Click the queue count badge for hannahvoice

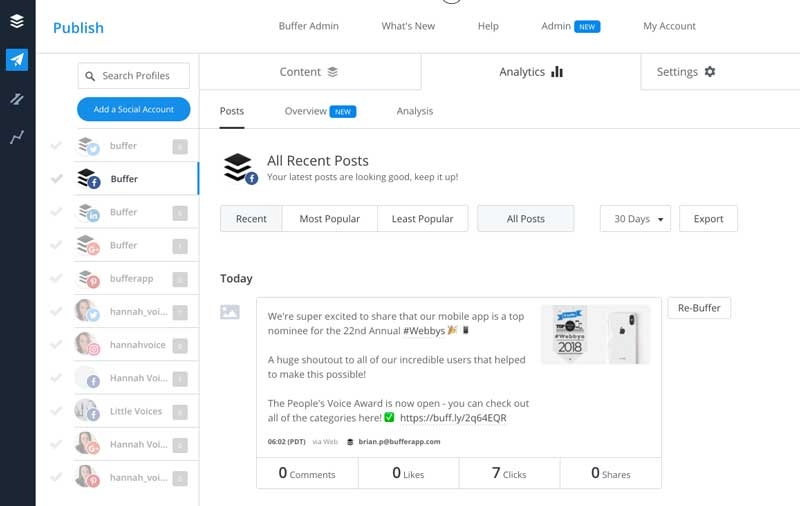pos(180,346)
